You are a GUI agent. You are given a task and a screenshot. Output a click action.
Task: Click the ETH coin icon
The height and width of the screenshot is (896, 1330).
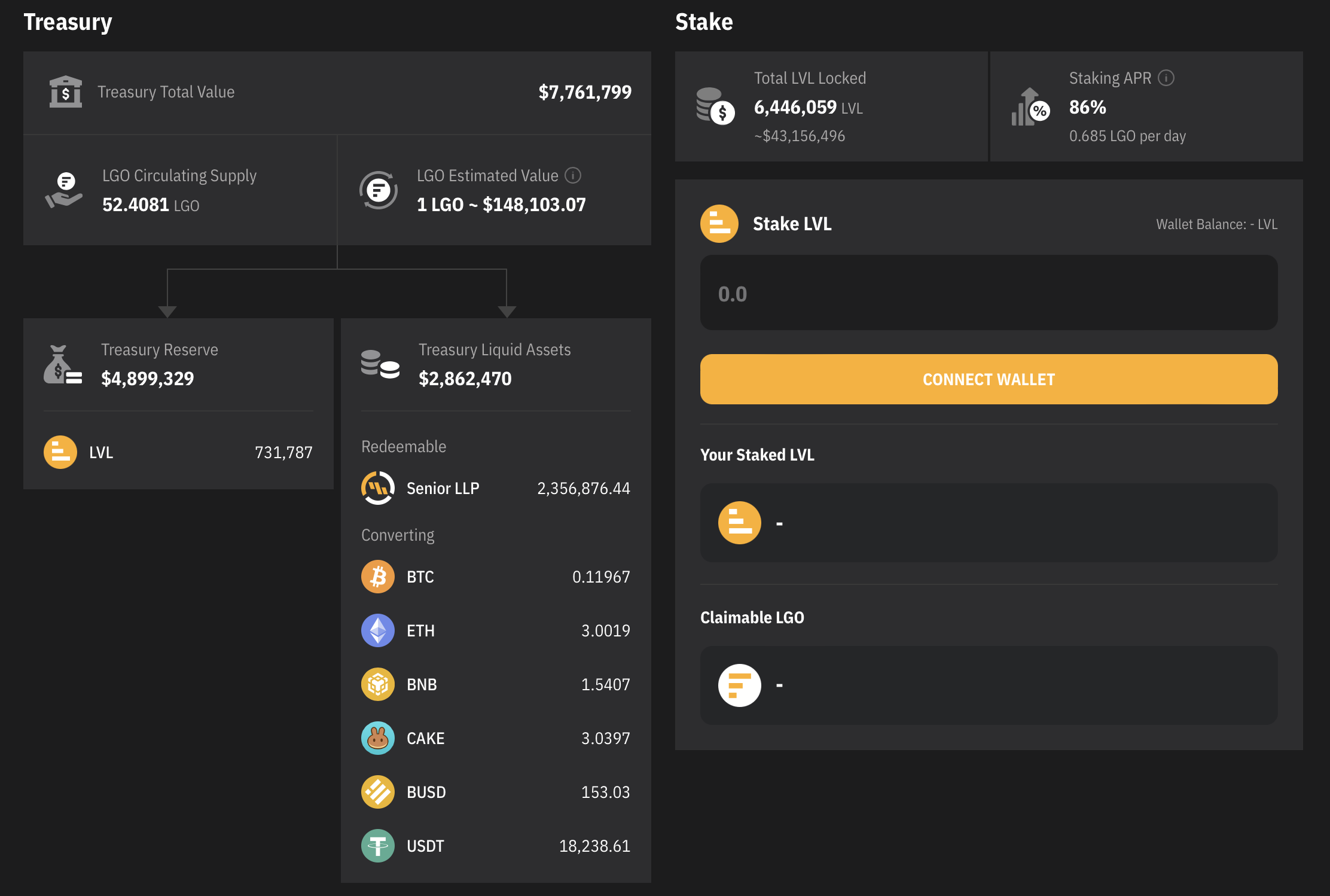(378, 630)
